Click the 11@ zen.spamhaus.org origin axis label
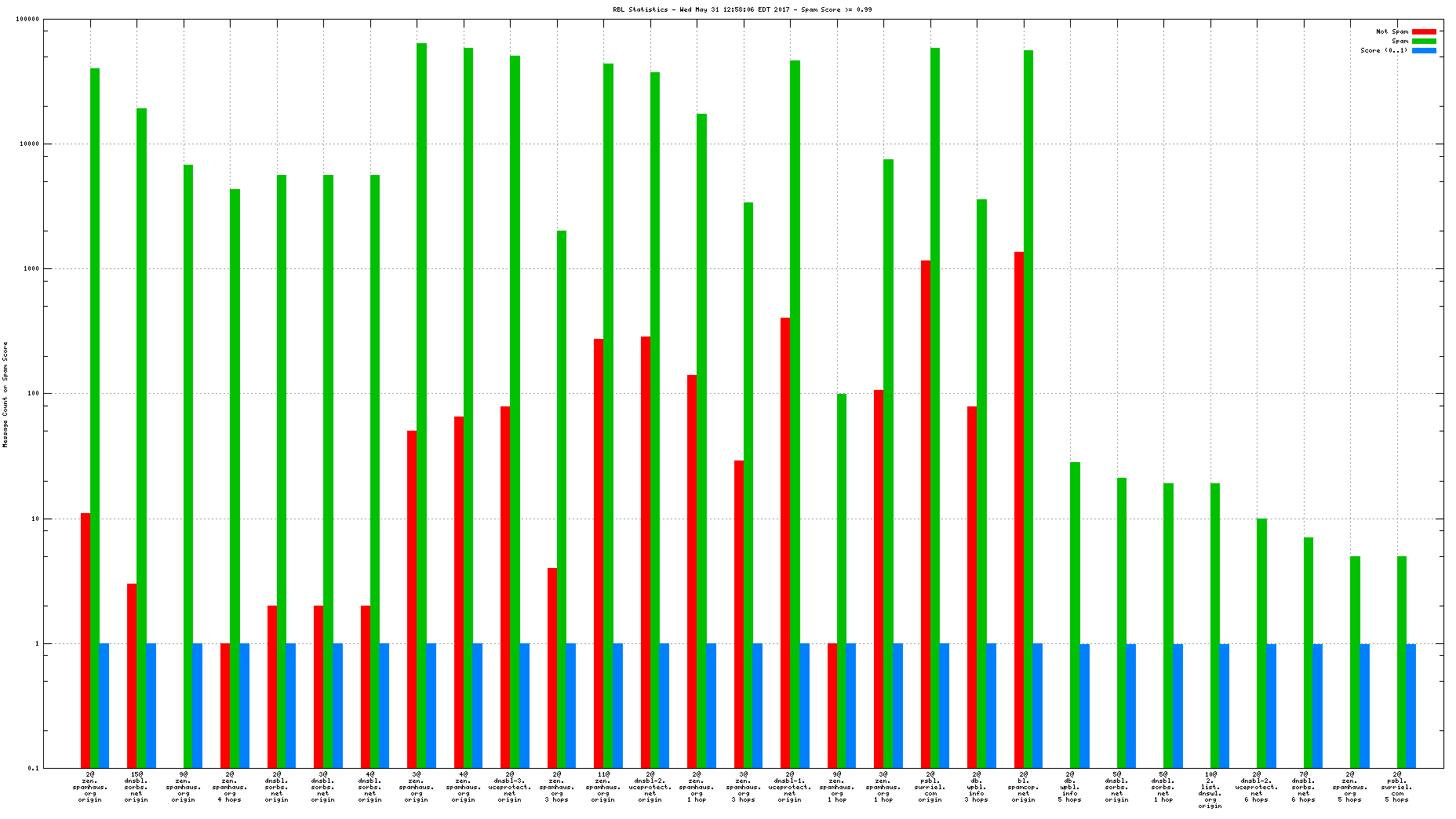Screen dimensions: 1456x819 (603, 787)
